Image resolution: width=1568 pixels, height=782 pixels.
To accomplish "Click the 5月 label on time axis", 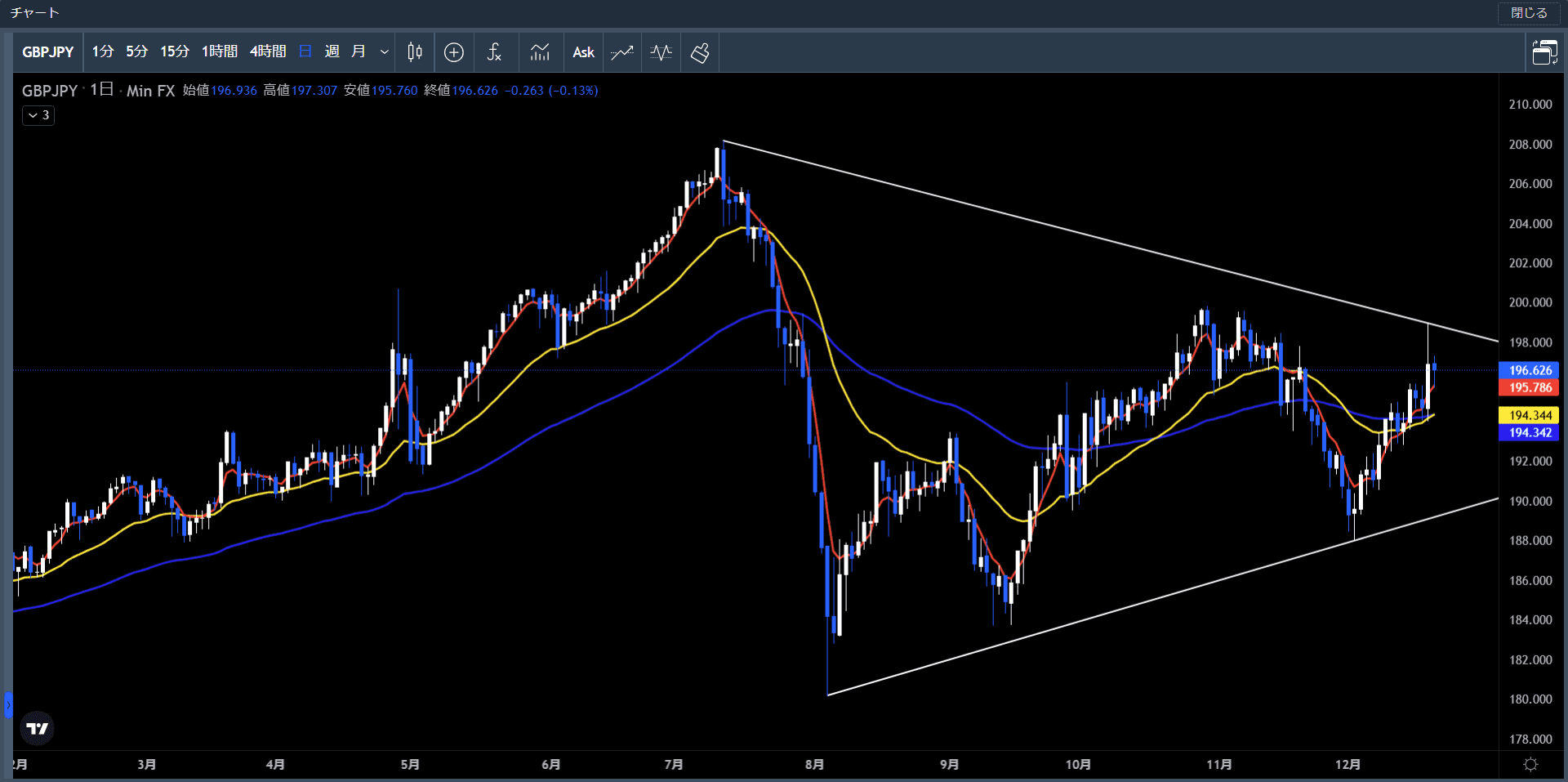I will [x=410, y=765].
